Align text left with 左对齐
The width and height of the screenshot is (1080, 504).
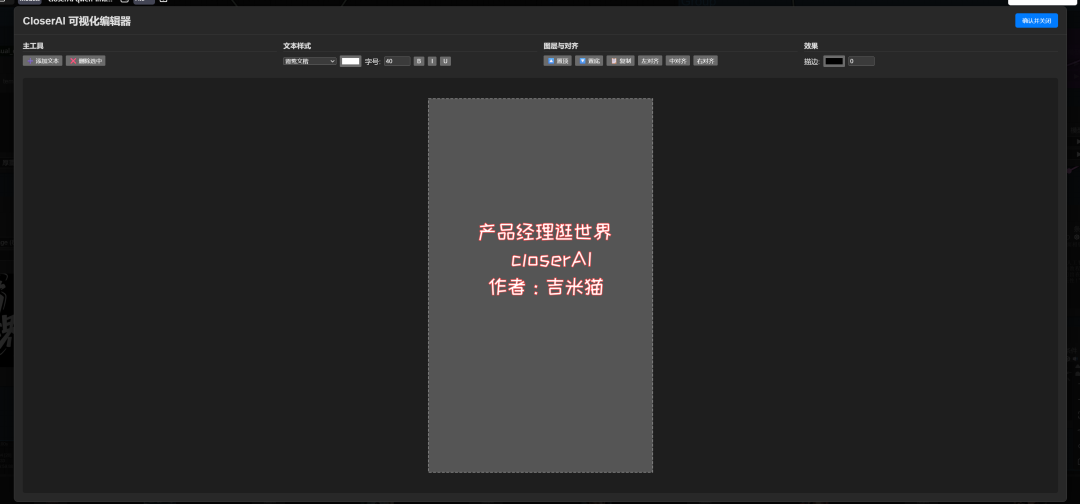650,61
